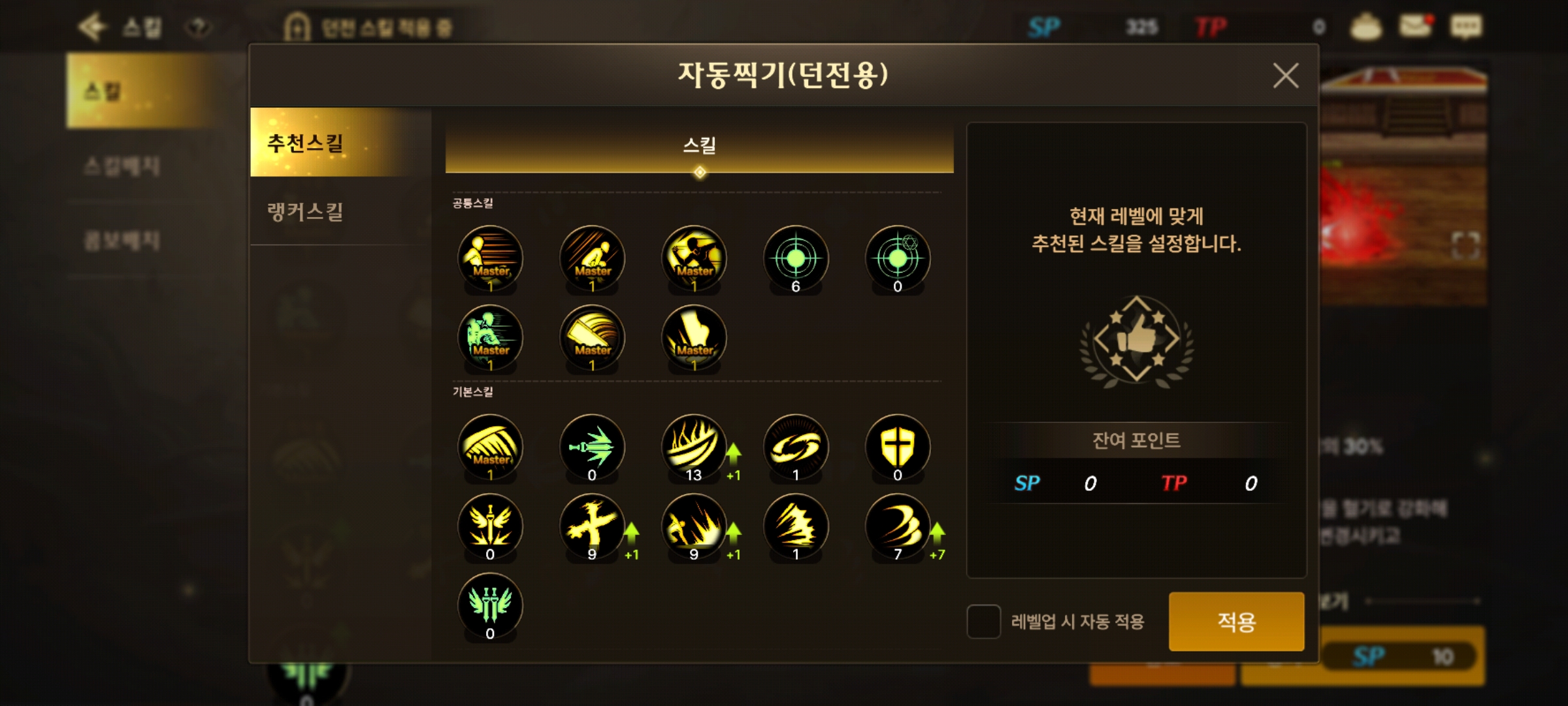1568x706 pixels.
Task: Select the golden winged sword skill at 0
Action: tap(490, 526)
